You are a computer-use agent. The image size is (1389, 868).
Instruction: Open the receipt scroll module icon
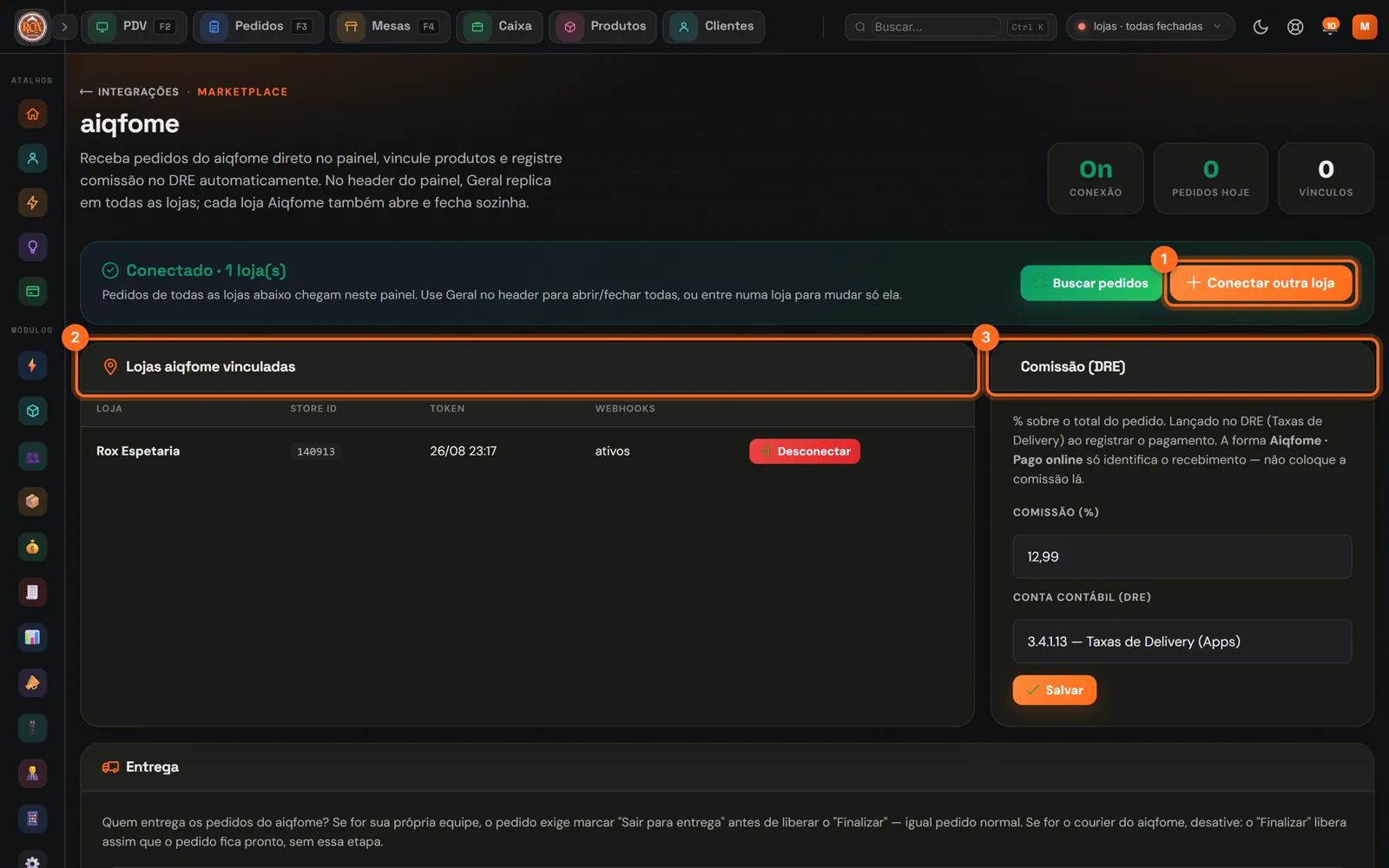[32, 592]
